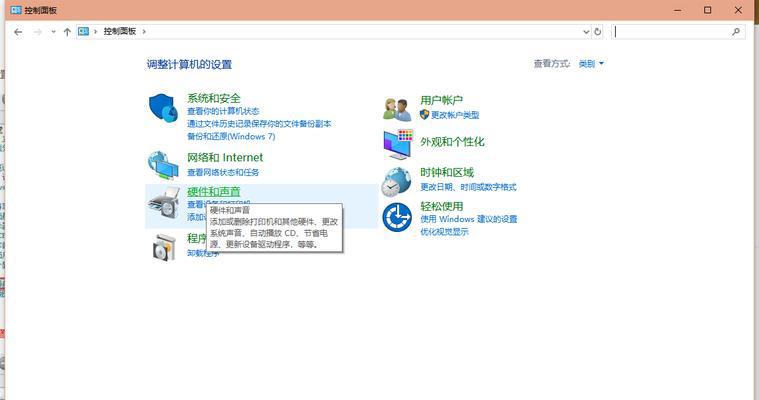Open 卸载程序 link
The height and width of the screenshot is (400, 759).
[203, 253]
